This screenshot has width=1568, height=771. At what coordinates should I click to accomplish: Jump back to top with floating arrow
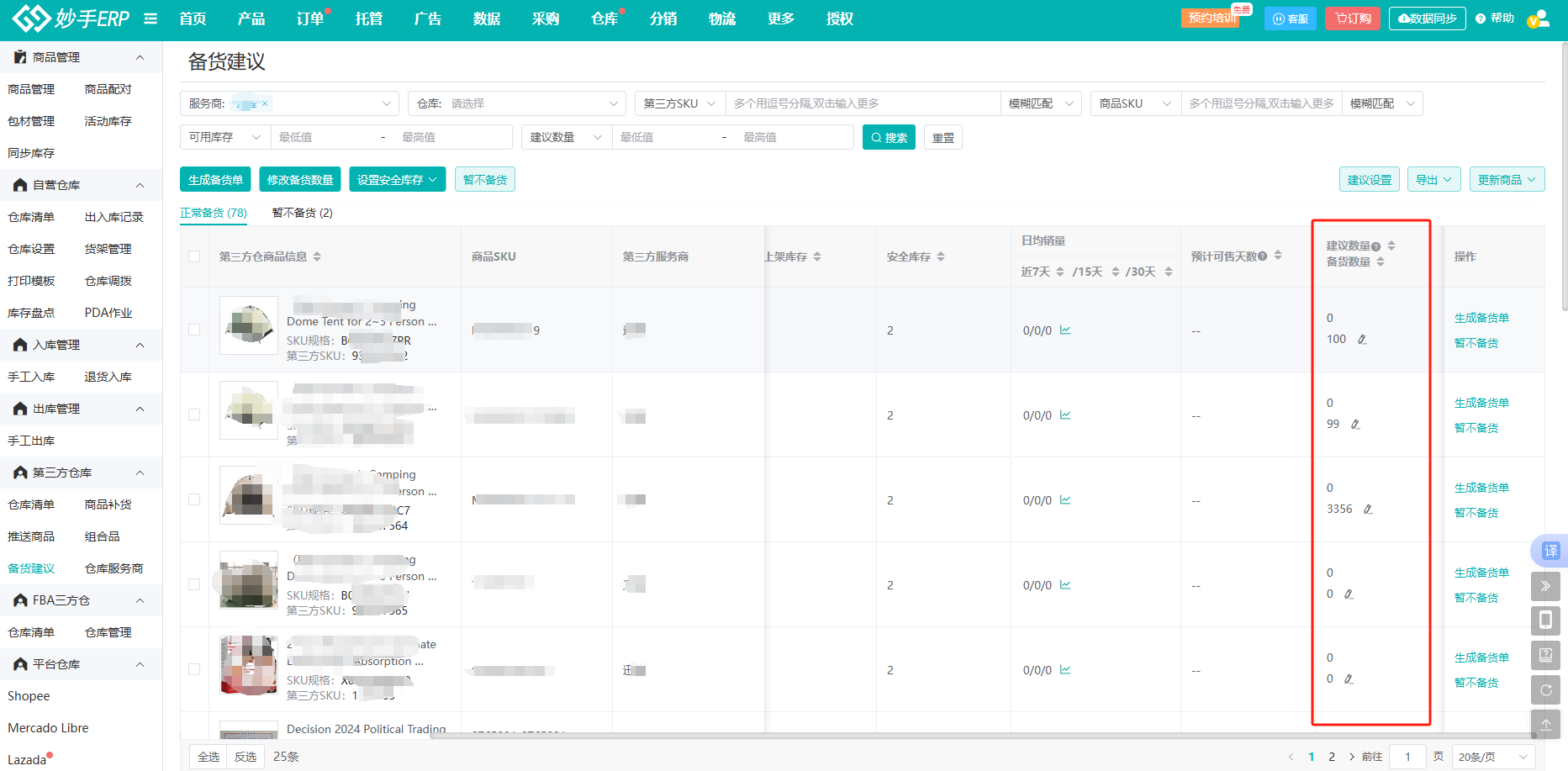(x=1545, y=724)
